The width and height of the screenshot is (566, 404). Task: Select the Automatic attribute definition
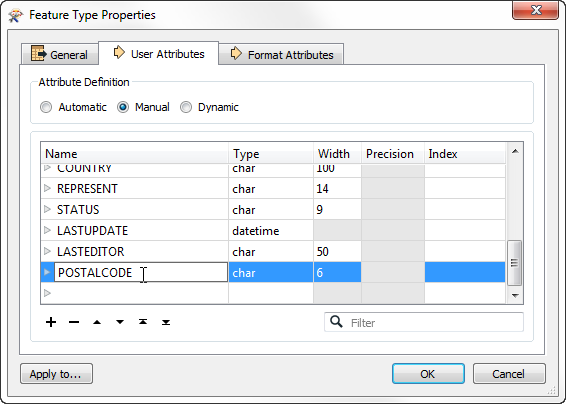point(46,107)
